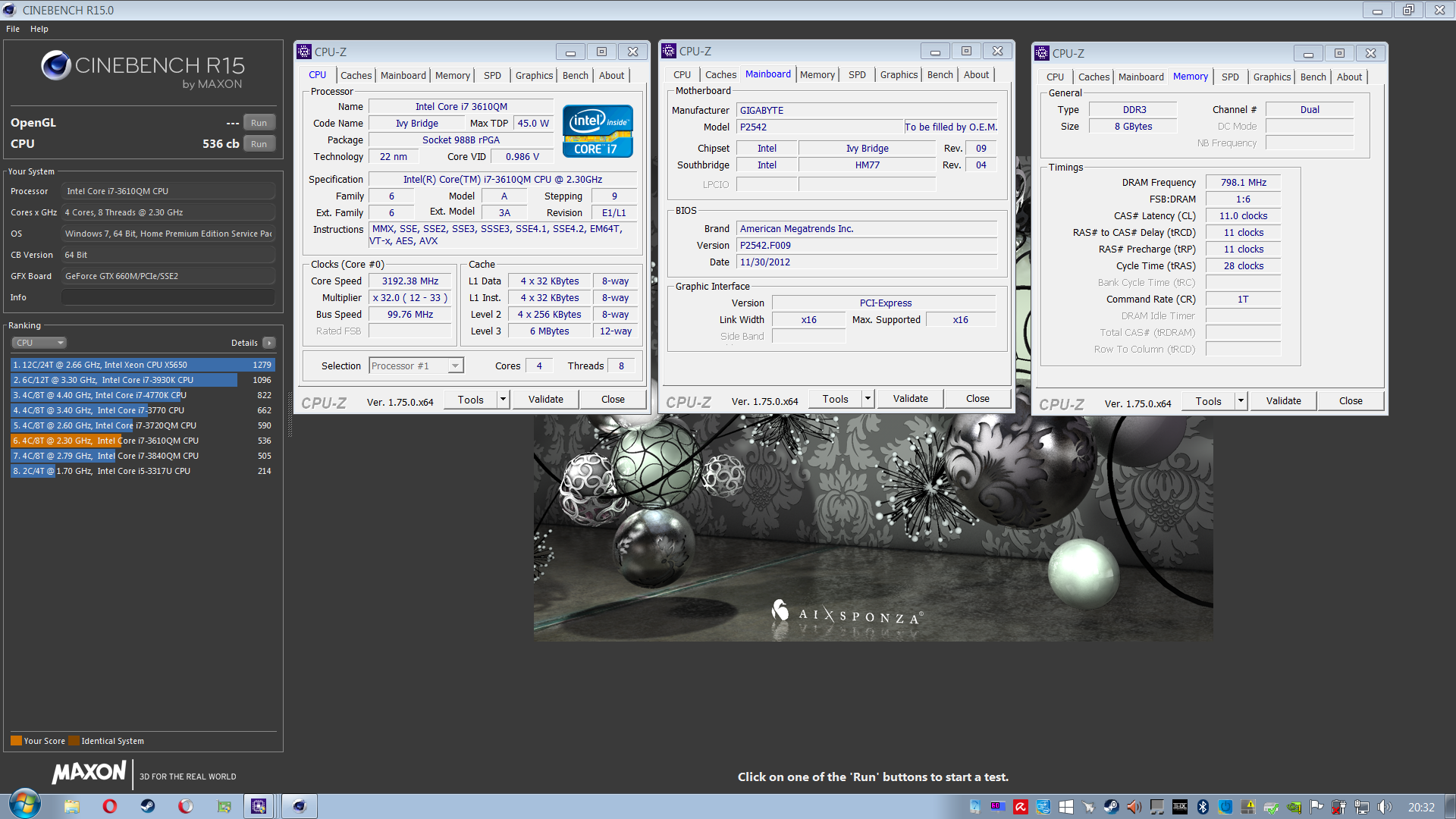The height and width of the screenshot is (819, 1456).
Task: Open the Details arrow in Ranking panel
Action: pos(269,343)
